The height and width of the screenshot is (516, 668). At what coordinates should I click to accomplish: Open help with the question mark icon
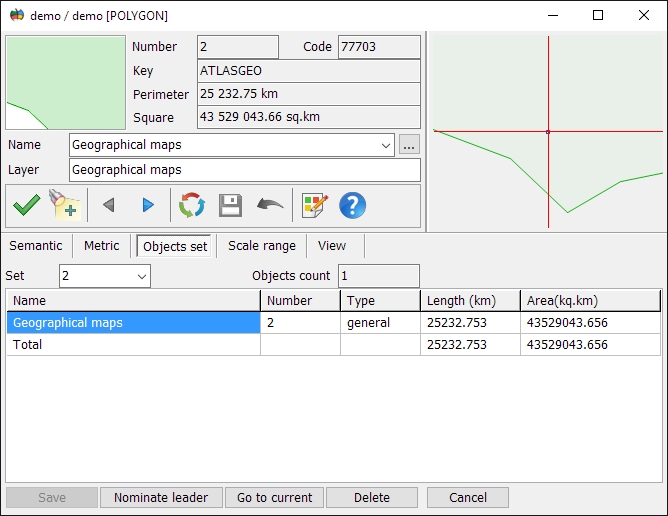point(352,205)
